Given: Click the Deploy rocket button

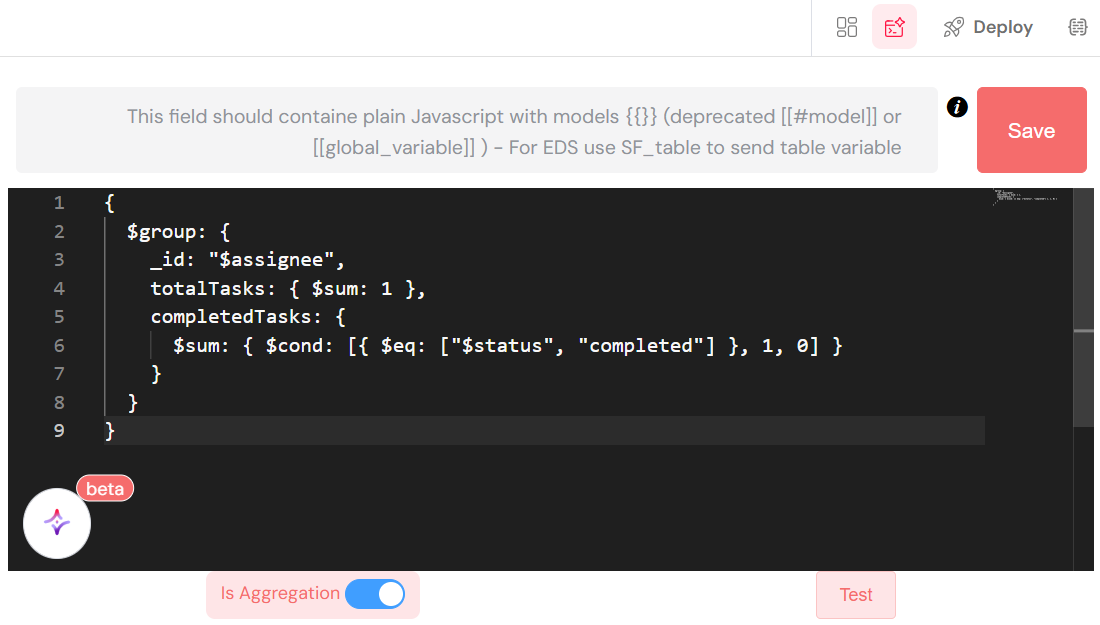Looking at the screenshot, I should pyautogui.click(x=988, y=27).
